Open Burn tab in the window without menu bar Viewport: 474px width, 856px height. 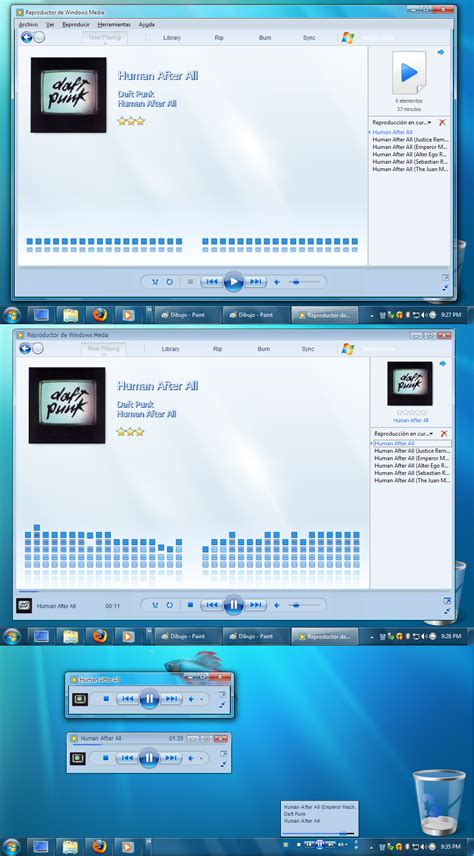[264, 348]
